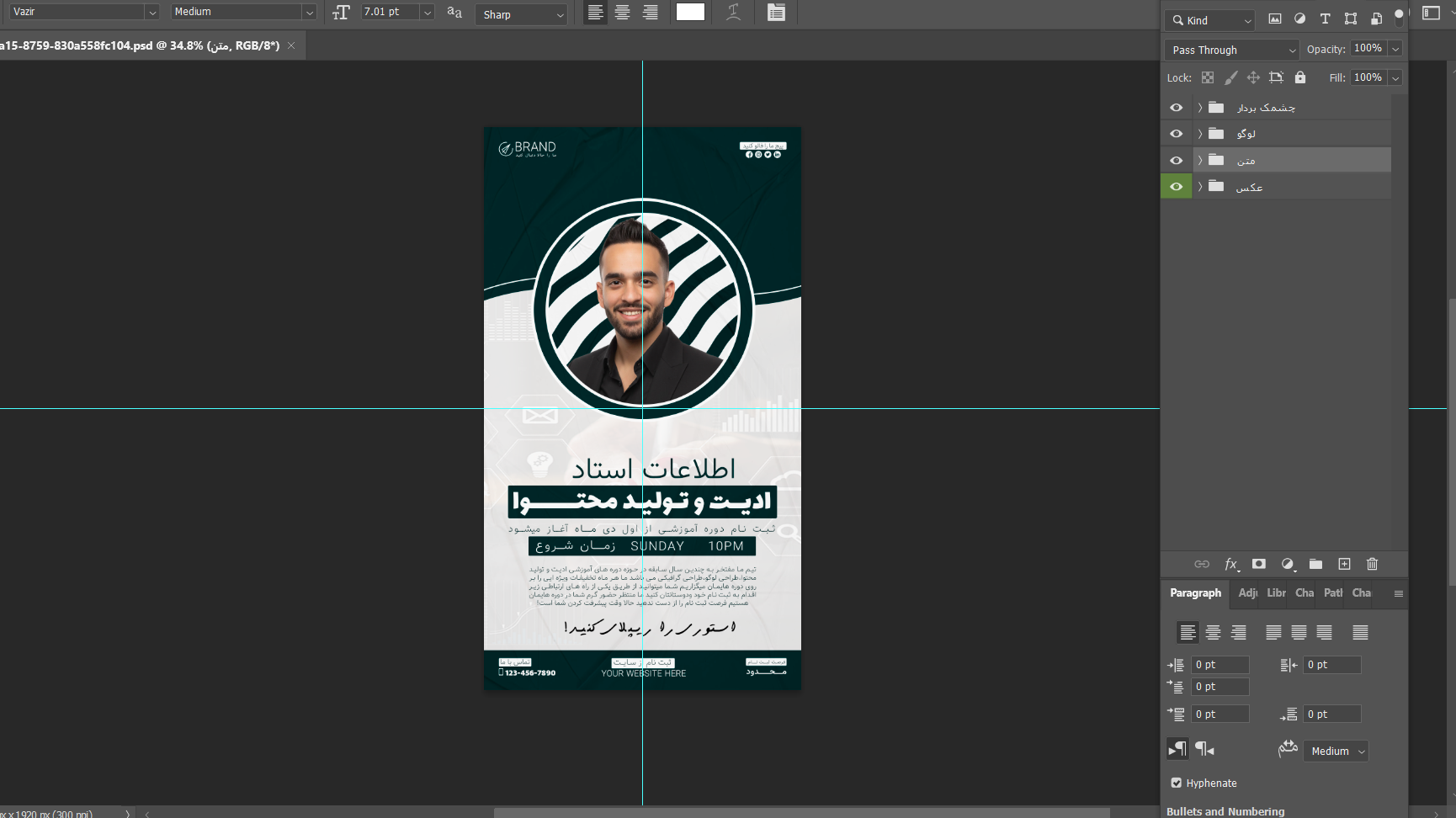The width and height of the screenshot is (1456, 818).
Task: Click the add layer style fx icon
Action: coord(1230,564)
